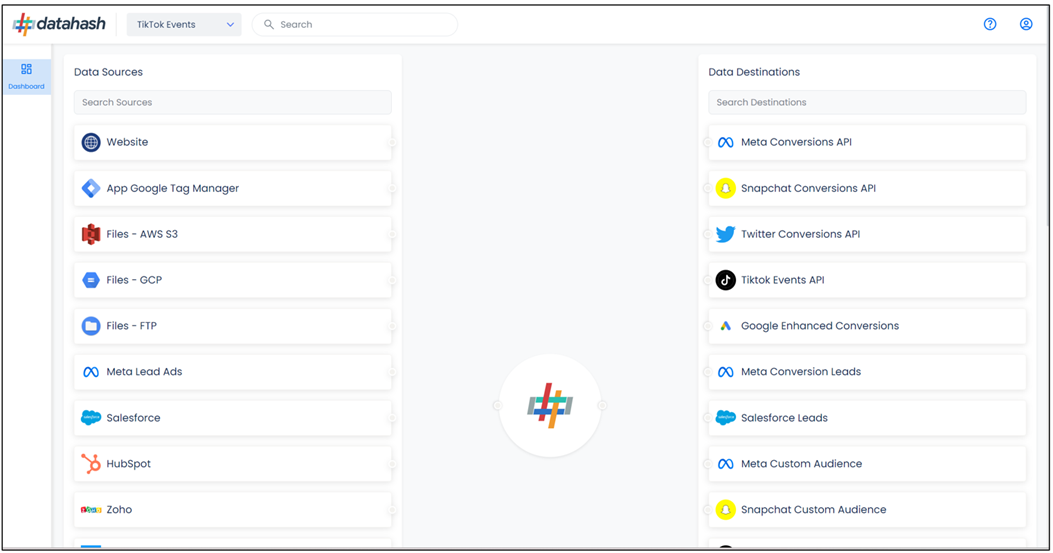Select the Website source label
The width and height of the screenshot is (1053, 553).
point(127,142)
